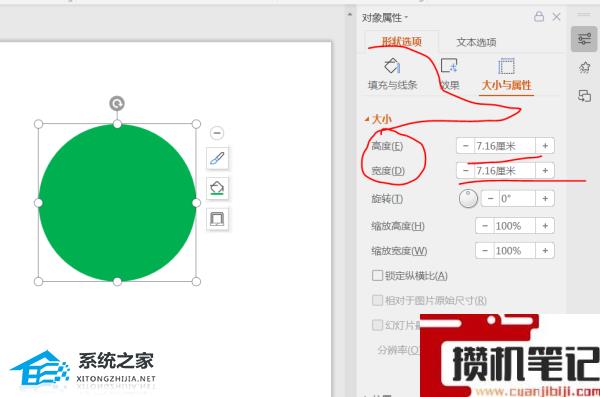The height and width of the screenshot is (397, 600).
Task: Edit the 旋转 angle field
Action: click(517, 199)
